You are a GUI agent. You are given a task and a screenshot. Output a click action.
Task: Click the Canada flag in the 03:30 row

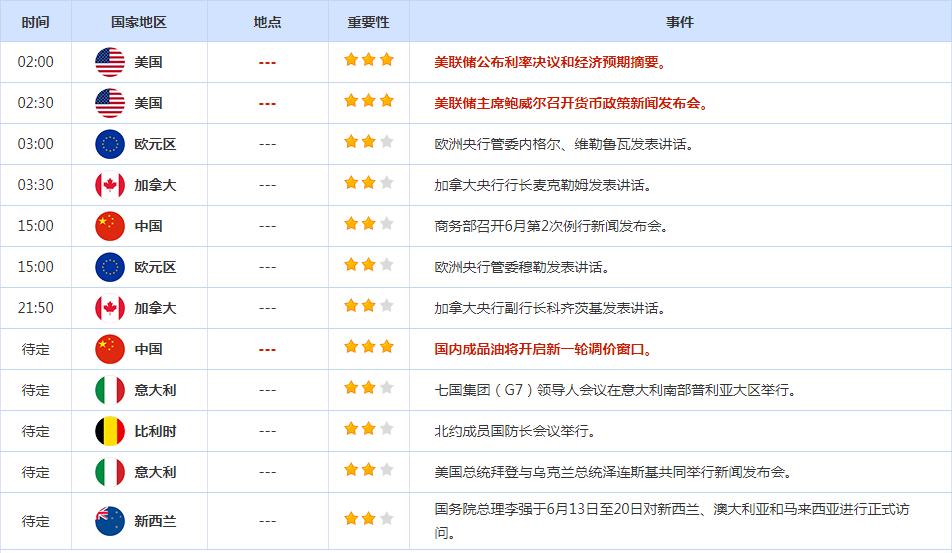(110, 185)
